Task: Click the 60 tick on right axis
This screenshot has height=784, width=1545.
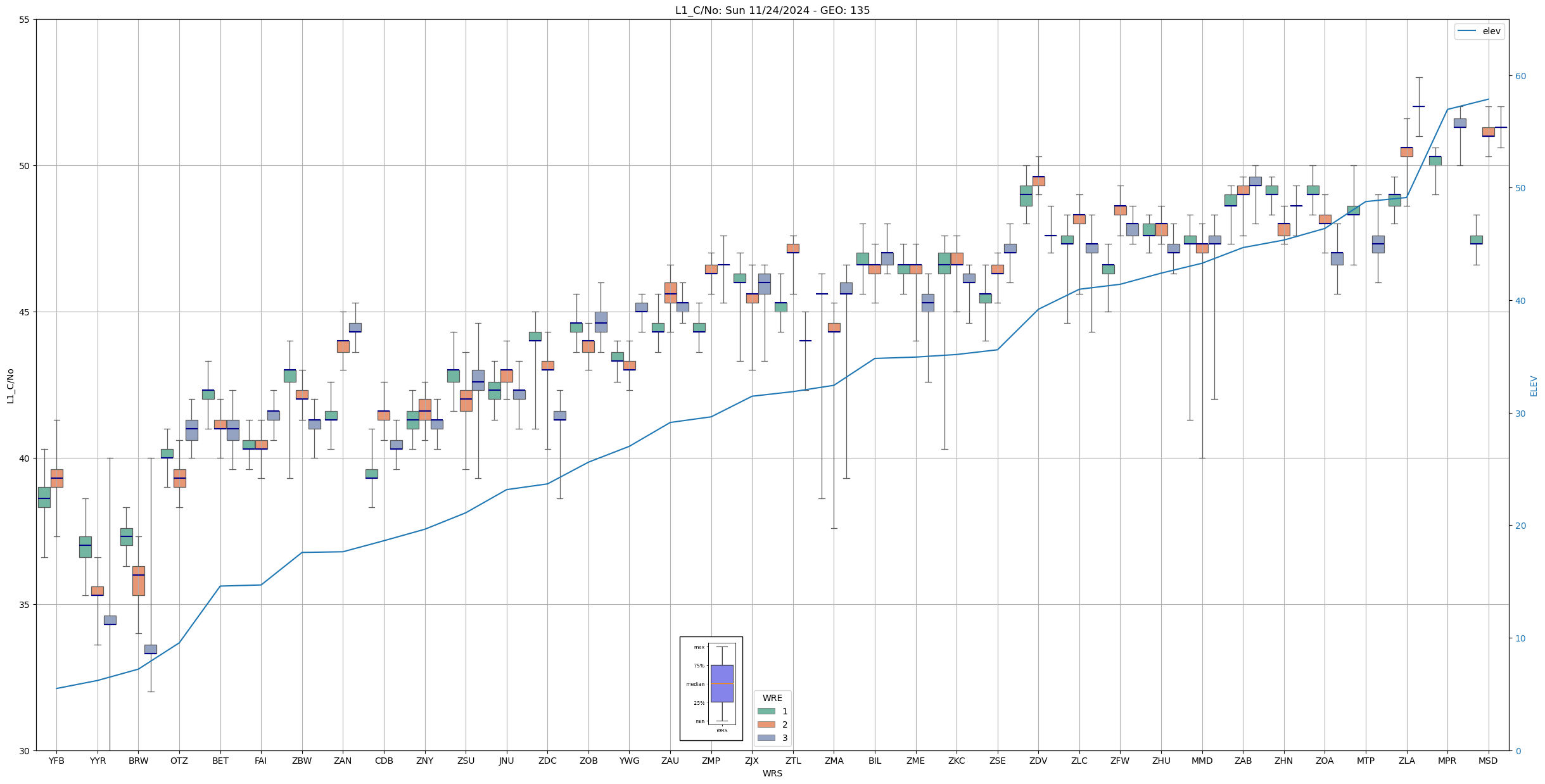Action: click(1520, 76)
